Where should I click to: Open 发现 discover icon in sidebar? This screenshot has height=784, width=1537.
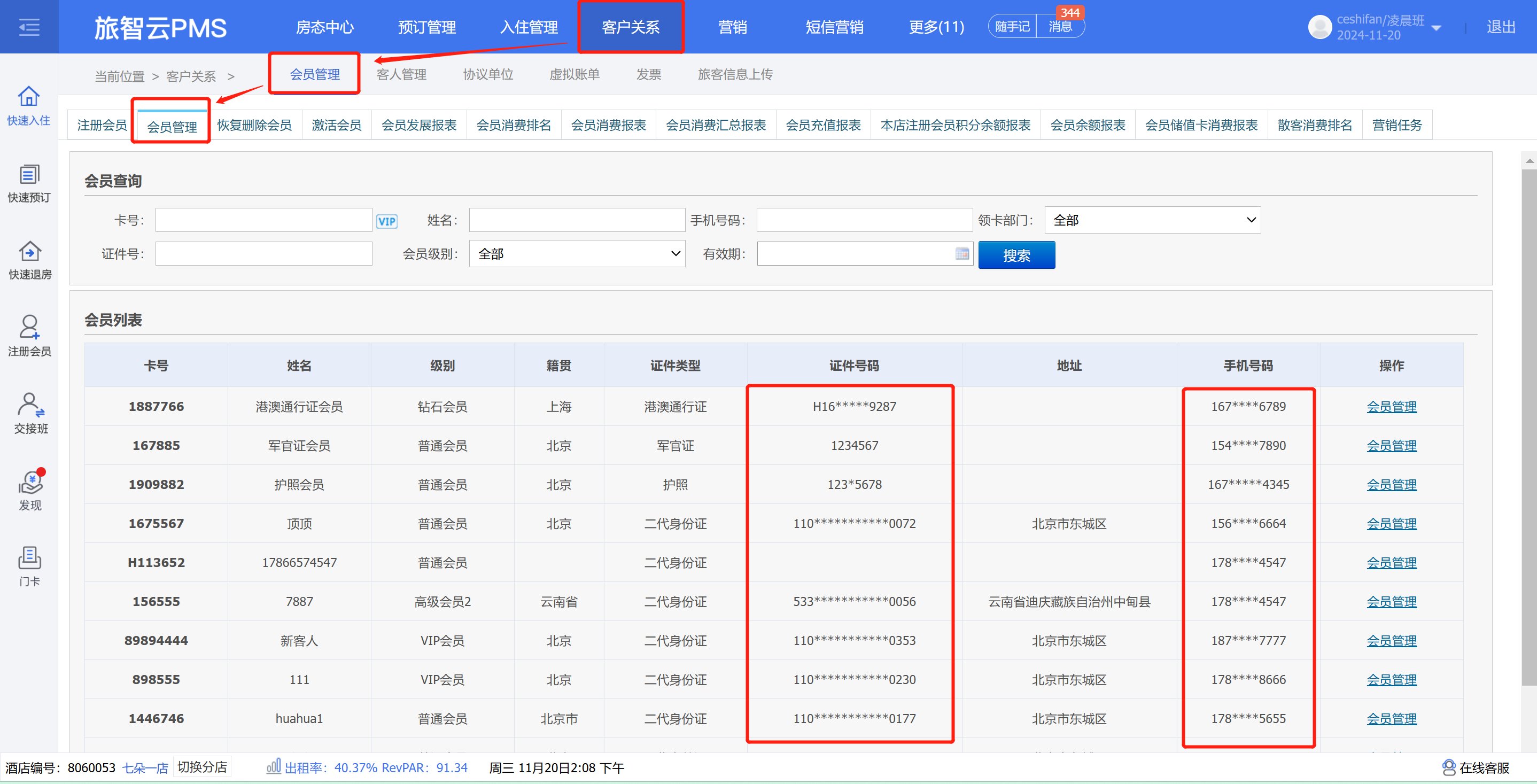click(31, 481)
